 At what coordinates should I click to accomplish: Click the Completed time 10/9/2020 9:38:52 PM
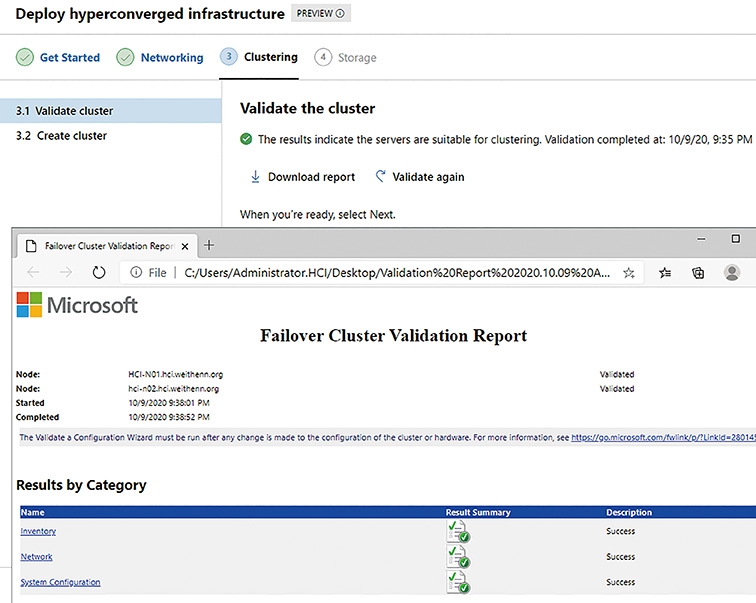169,417
